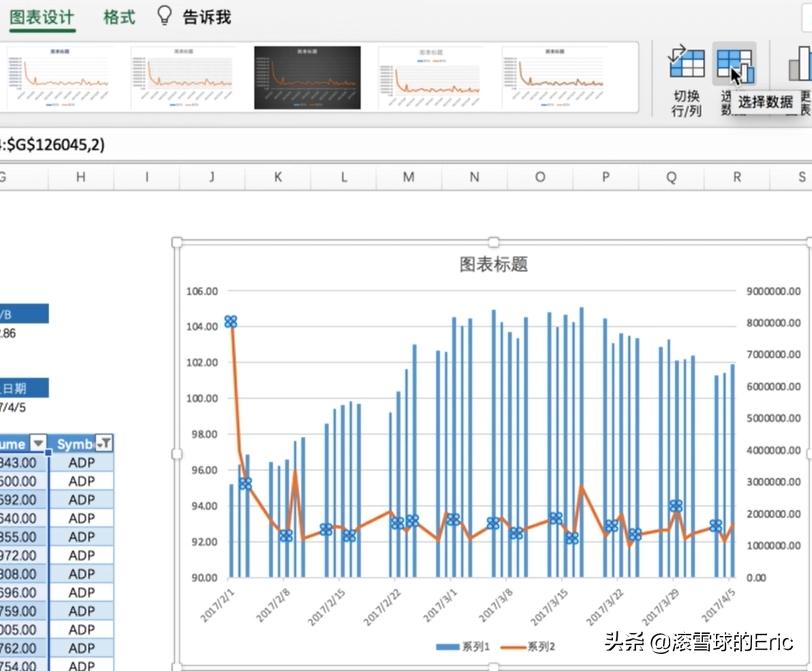Click the chart title 图表标题
Screen dimensions: 812x671
point(493,265)
